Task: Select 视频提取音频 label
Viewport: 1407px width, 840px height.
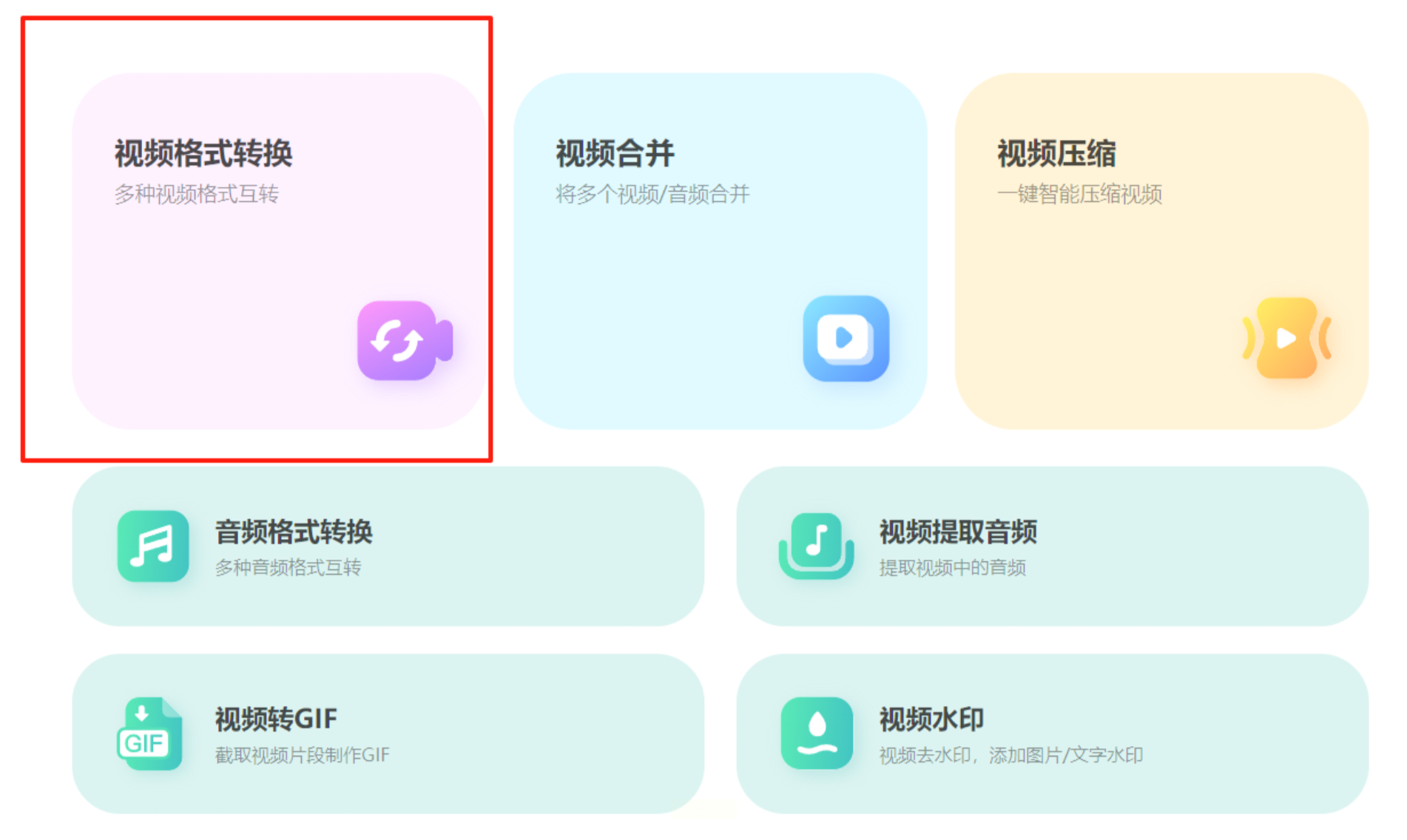Action: [958, 532]
